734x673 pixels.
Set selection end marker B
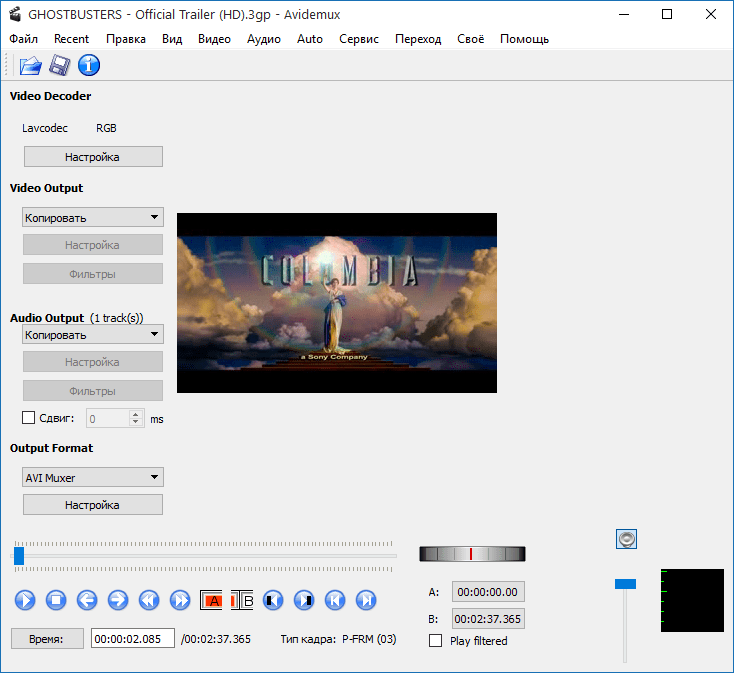click(x=242, y=600)
